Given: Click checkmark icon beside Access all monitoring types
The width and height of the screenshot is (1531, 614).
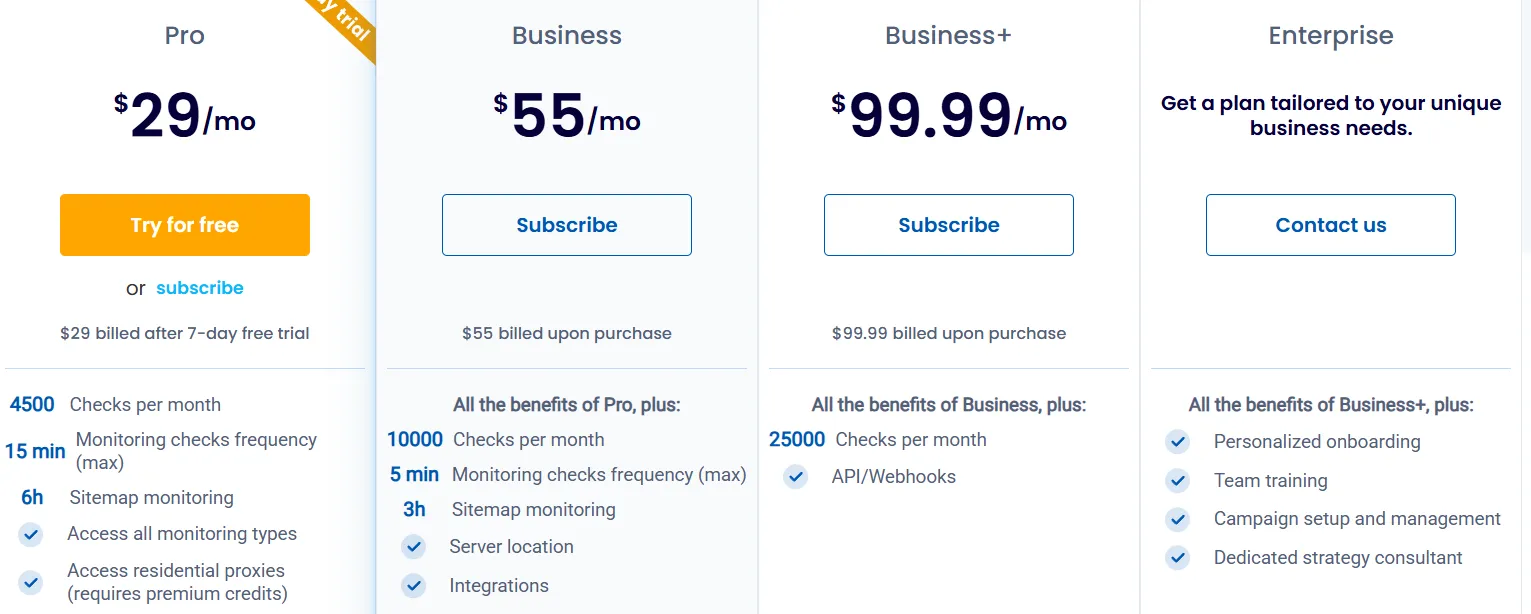Looking at the screenshot, I should point(31,534).
